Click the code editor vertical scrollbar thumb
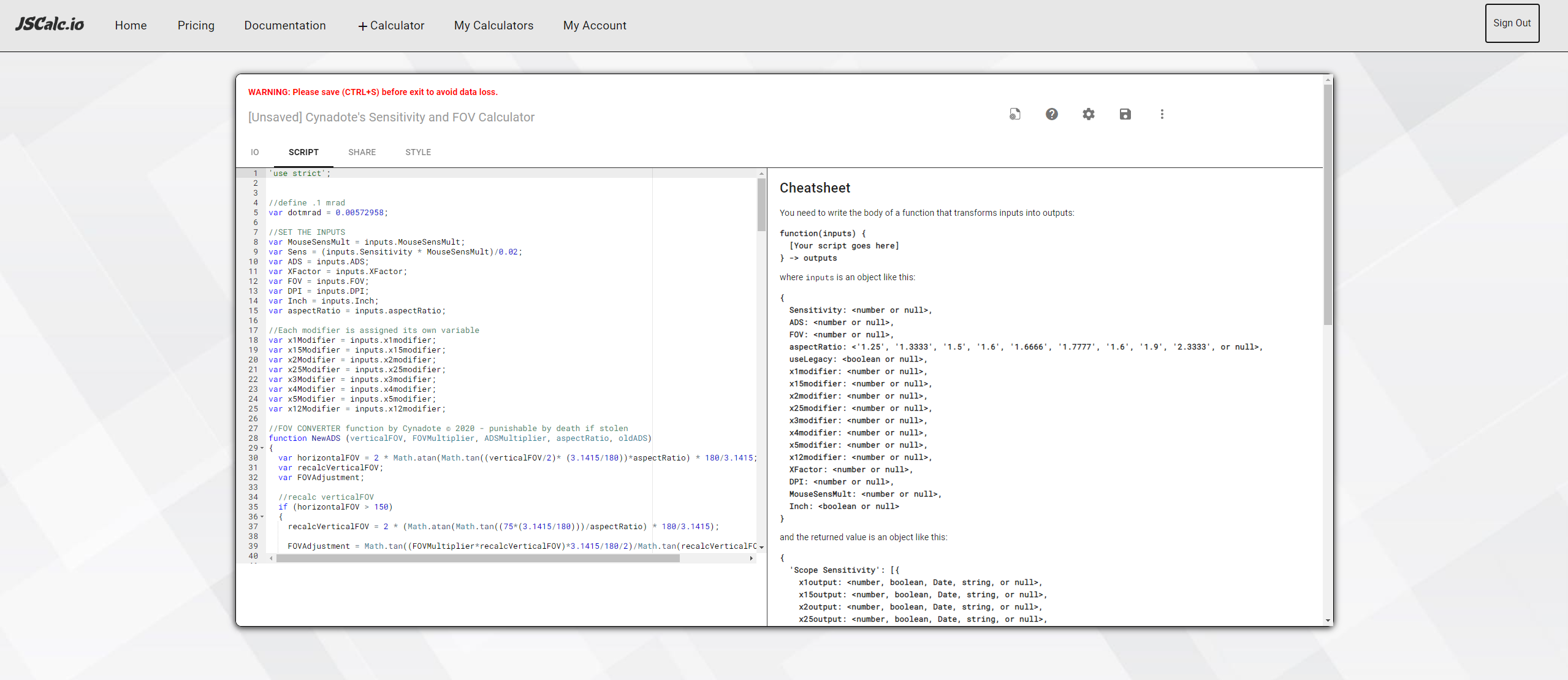The height and width of the screenshot is (680, 1568). [761, 205]
